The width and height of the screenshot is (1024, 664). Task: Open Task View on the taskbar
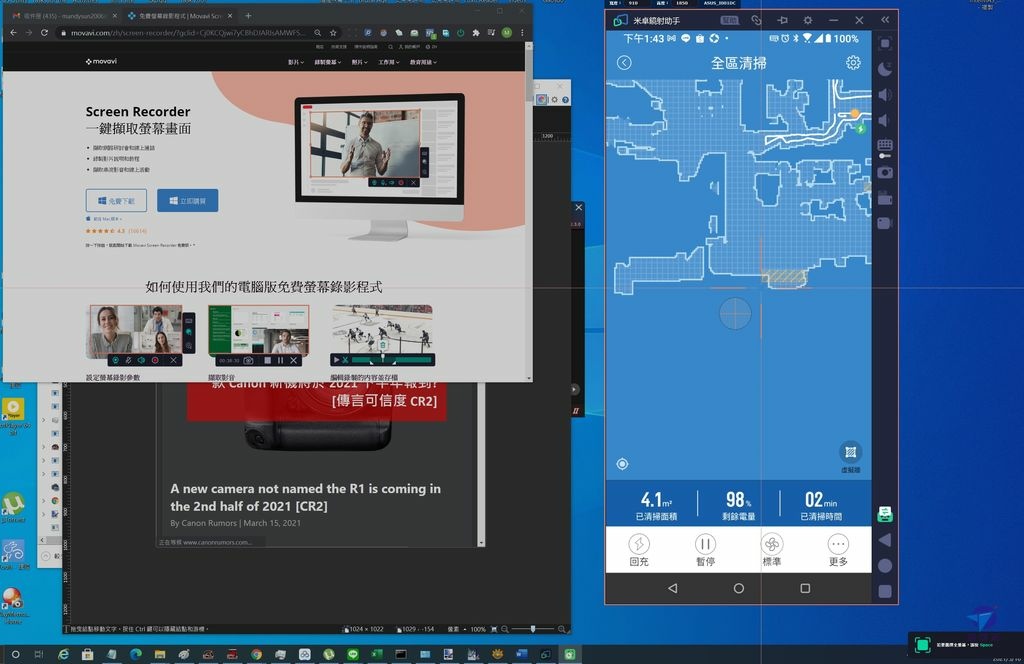point(39,654)
